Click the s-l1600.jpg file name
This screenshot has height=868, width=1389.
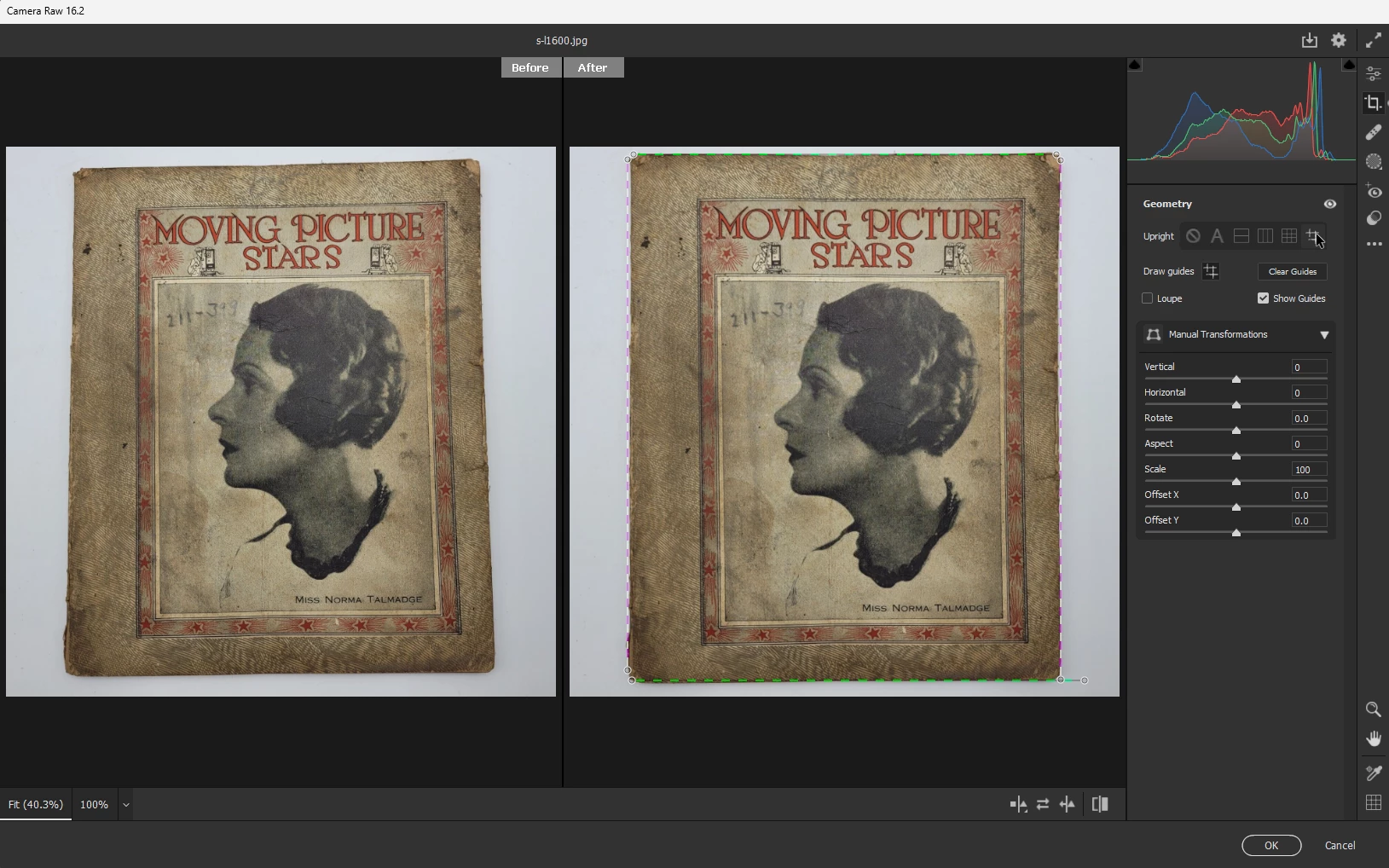pos(561,40)
